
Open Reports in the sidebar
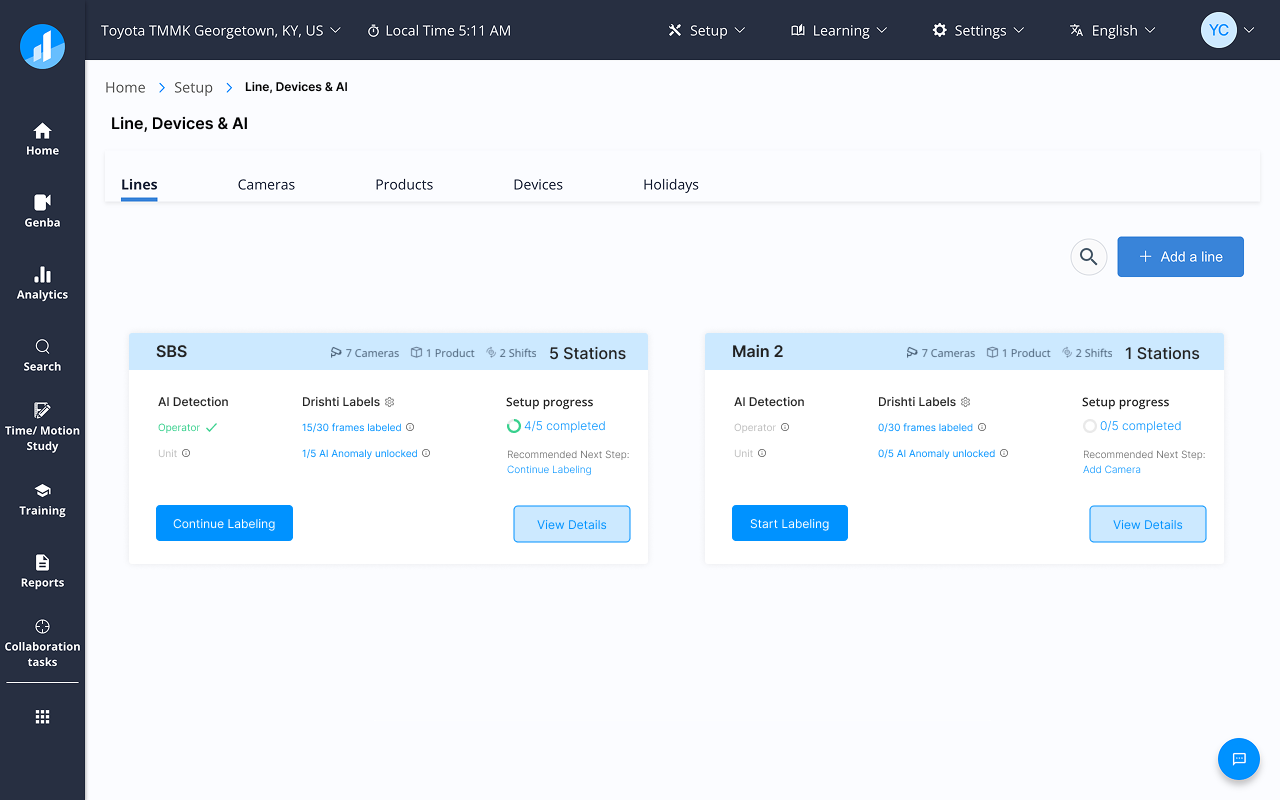tap(42, 571)
